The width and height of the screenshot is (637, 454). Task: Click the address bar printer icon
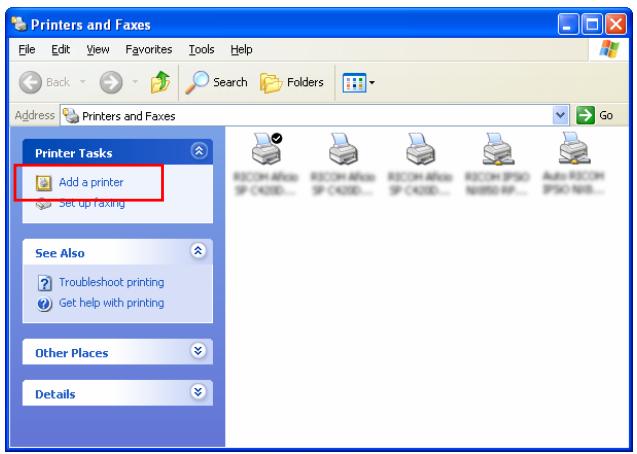(x=71, y=116)
